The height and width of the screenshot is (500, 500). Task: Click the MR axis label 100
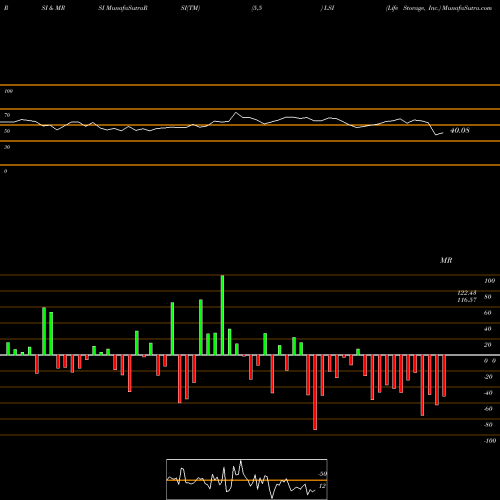(490, 281)
